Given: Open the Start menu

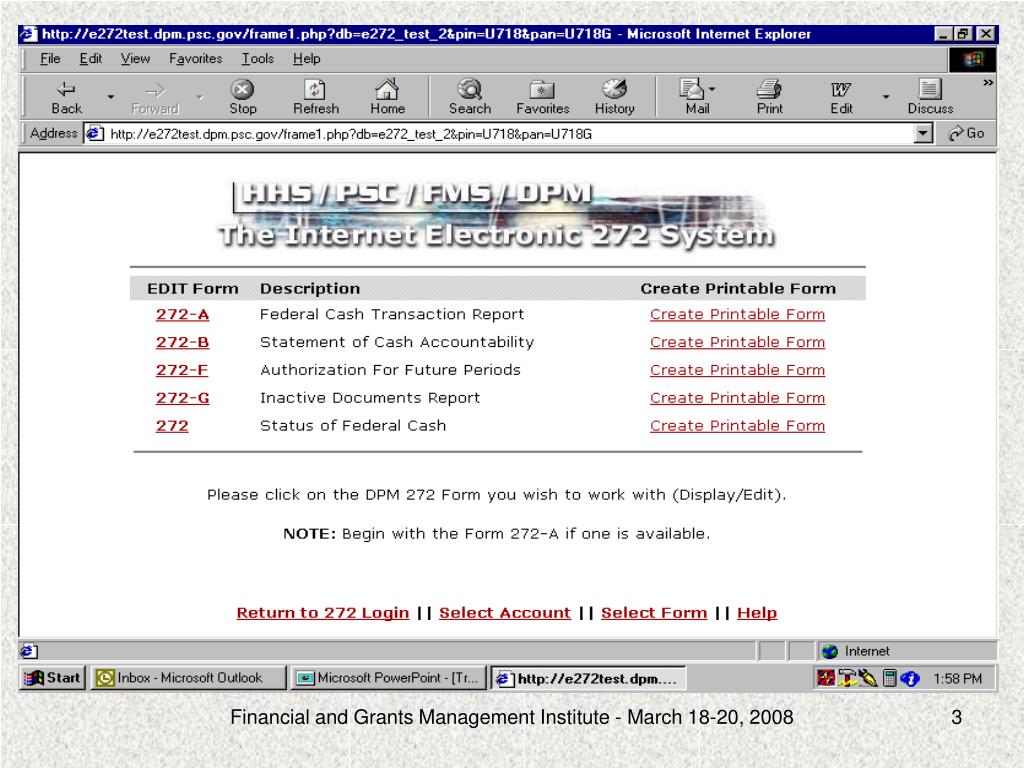Looking at the screenshot, I should pyautogui.click(x=52, y=678).
